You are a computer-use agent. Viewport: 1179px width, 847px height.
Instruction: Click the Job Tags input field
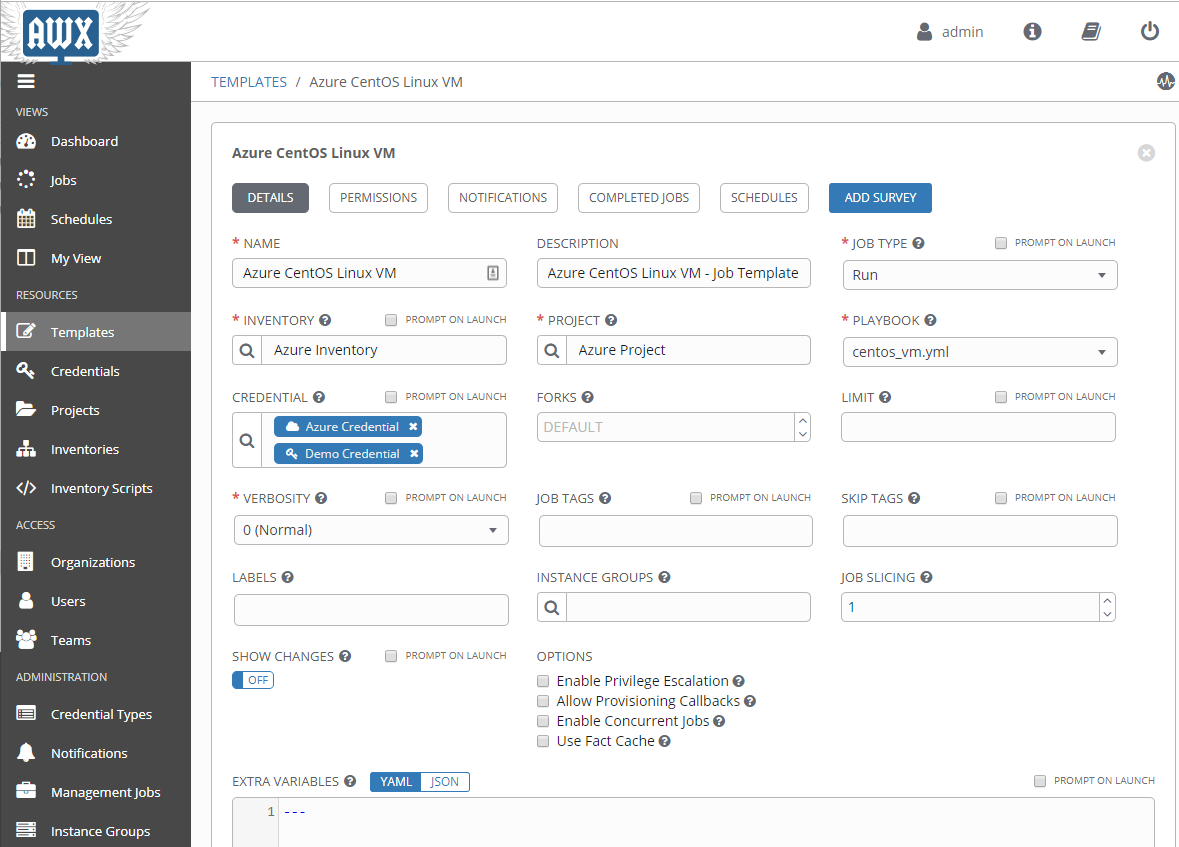click(x=675, y=531)
